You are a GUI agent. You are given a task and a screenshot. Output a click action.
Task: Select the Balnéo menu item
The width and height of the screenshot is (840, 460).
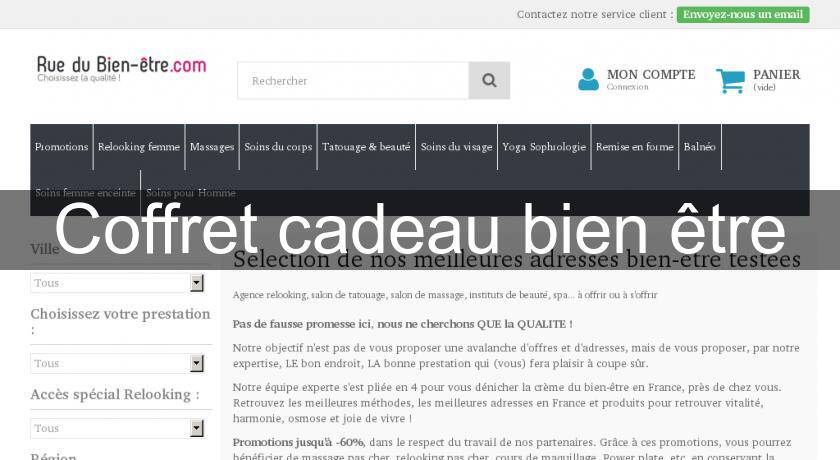point(700,147)
